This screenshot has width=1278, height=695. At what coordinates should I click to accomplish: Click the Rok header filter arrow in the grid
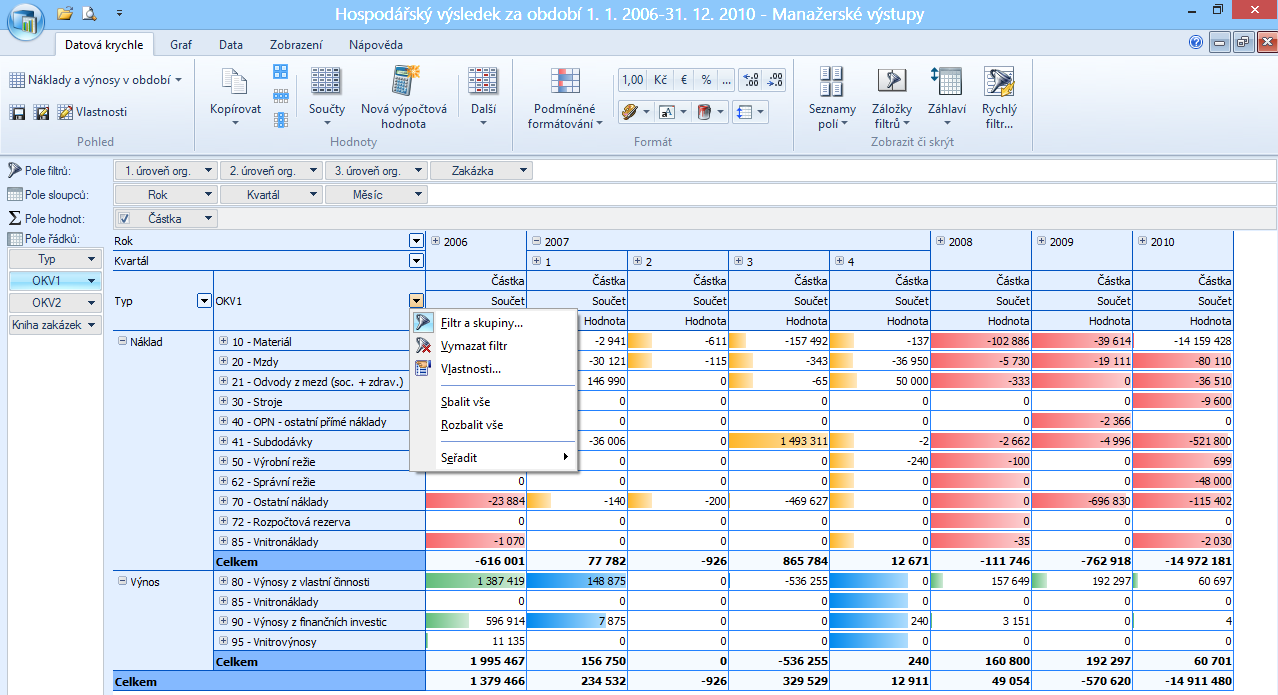(416, 241)
